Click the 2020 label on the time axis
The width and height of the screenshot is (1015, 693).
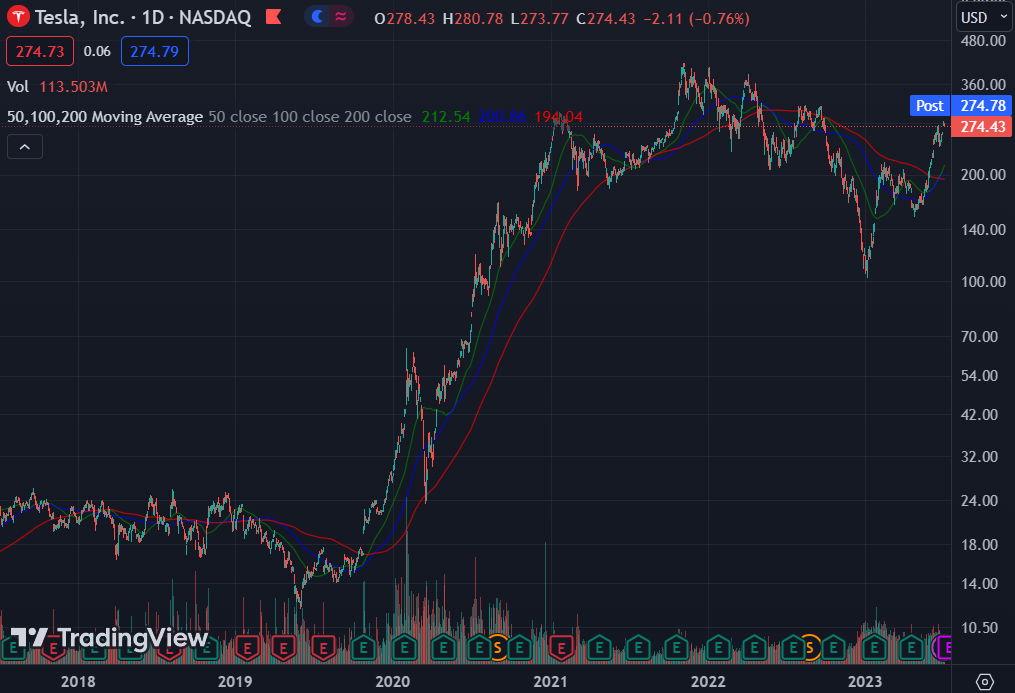pos(393,681)
